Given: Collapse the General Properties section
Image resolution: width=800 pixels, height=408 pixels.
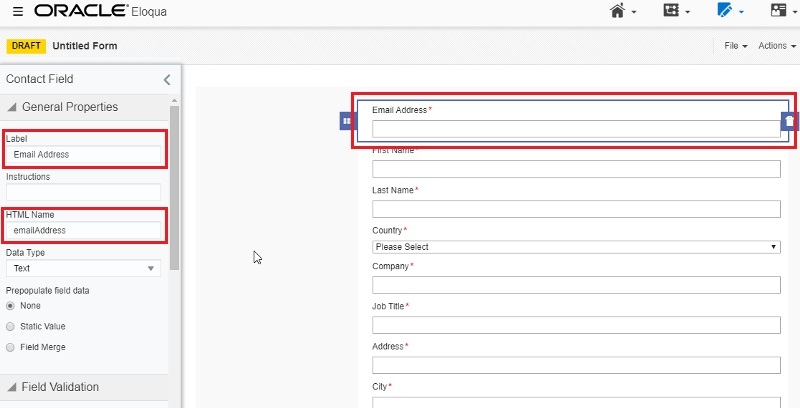Looking at the screenshot, I should [x=13, y=107].
